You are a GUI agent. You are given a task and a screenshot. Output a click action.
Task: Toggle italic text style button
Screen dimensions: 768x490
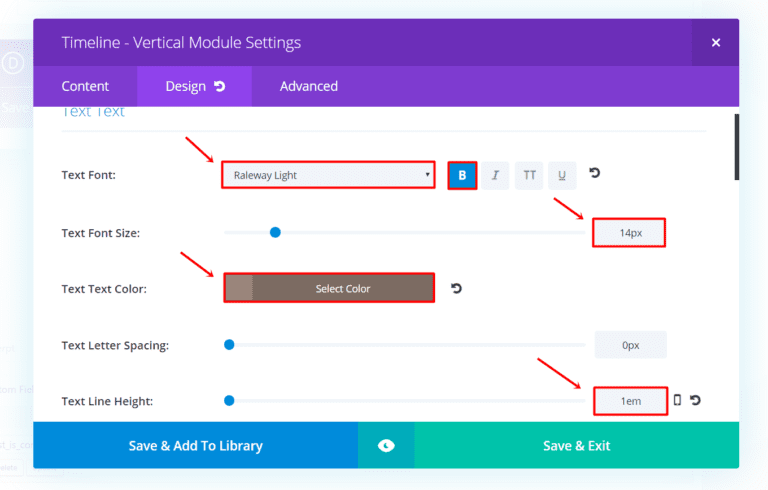pos(495,175)
